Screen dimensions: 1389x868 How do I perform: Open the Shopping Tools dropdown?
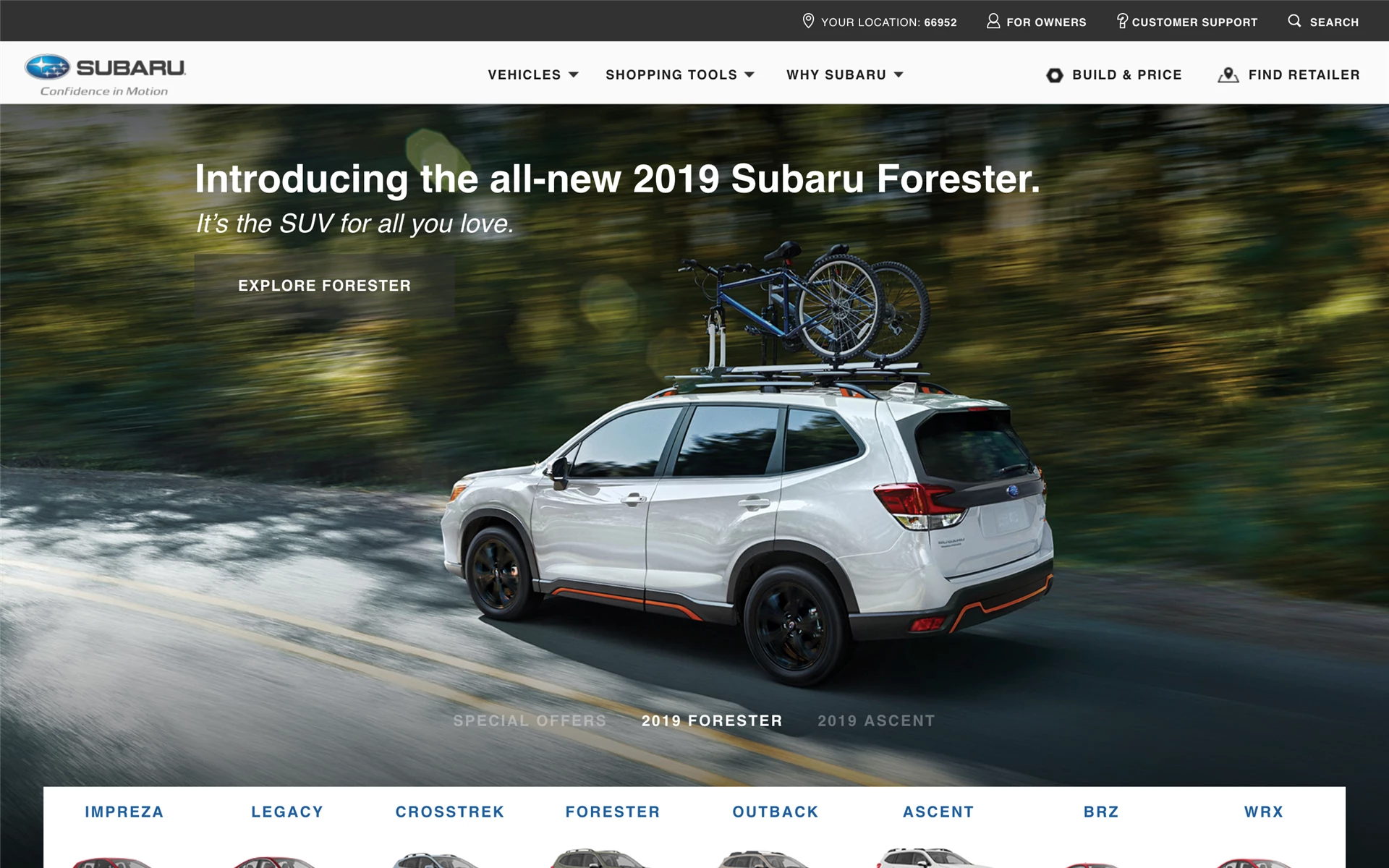click(680, 75)
